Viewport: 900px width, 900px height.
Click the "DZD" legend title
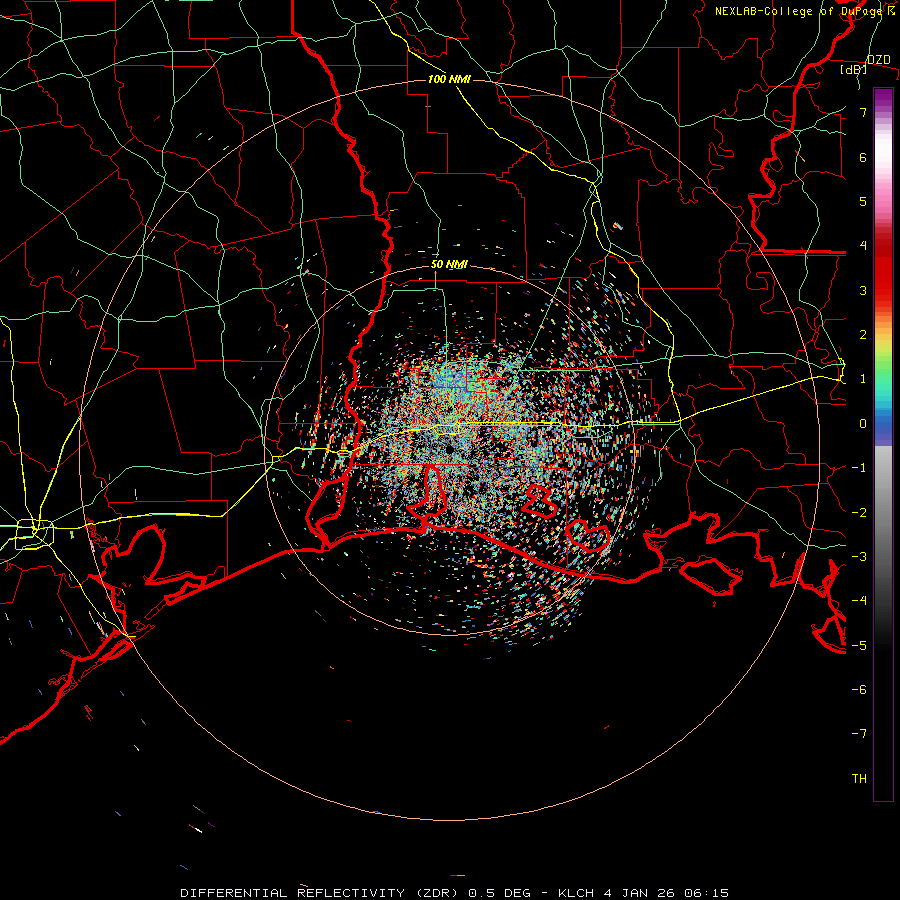(x=878, y=60)
